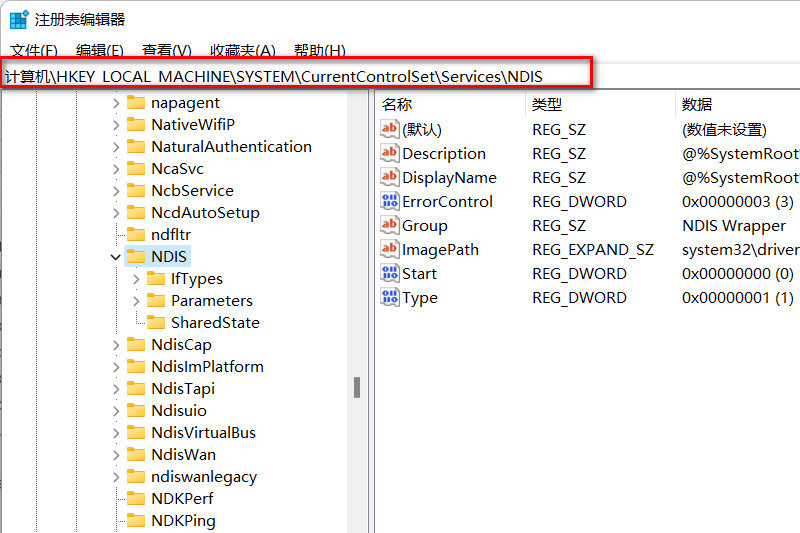Viewport: 800px width, 533px height.
Task: Click the Group string value icon
Action: pyautogui.click(x=389, y=225)
